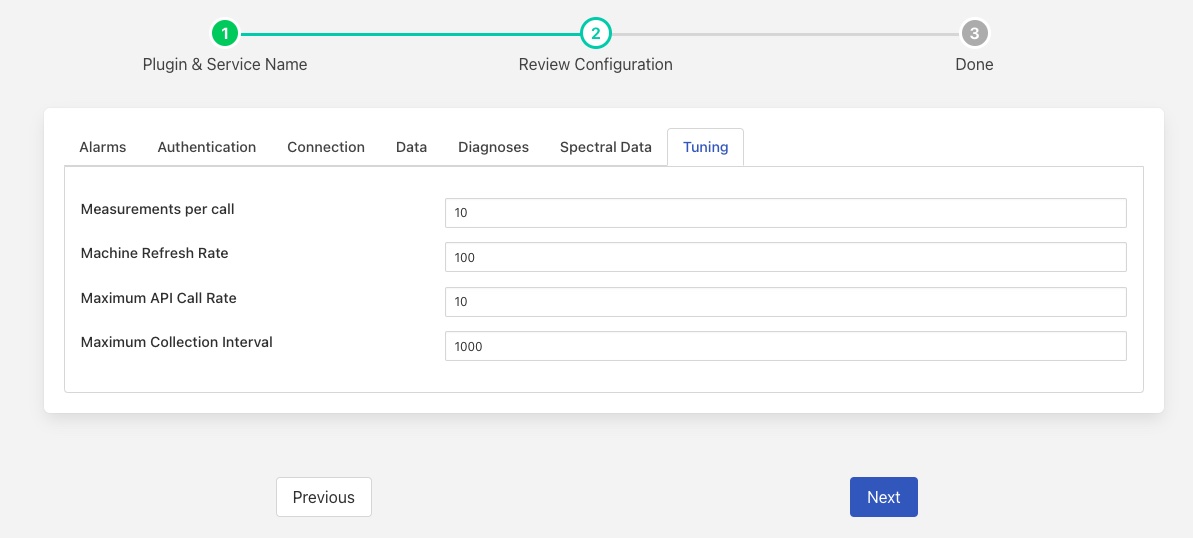
Task: Click the active Tuning tab
Action: coord(705,147)
